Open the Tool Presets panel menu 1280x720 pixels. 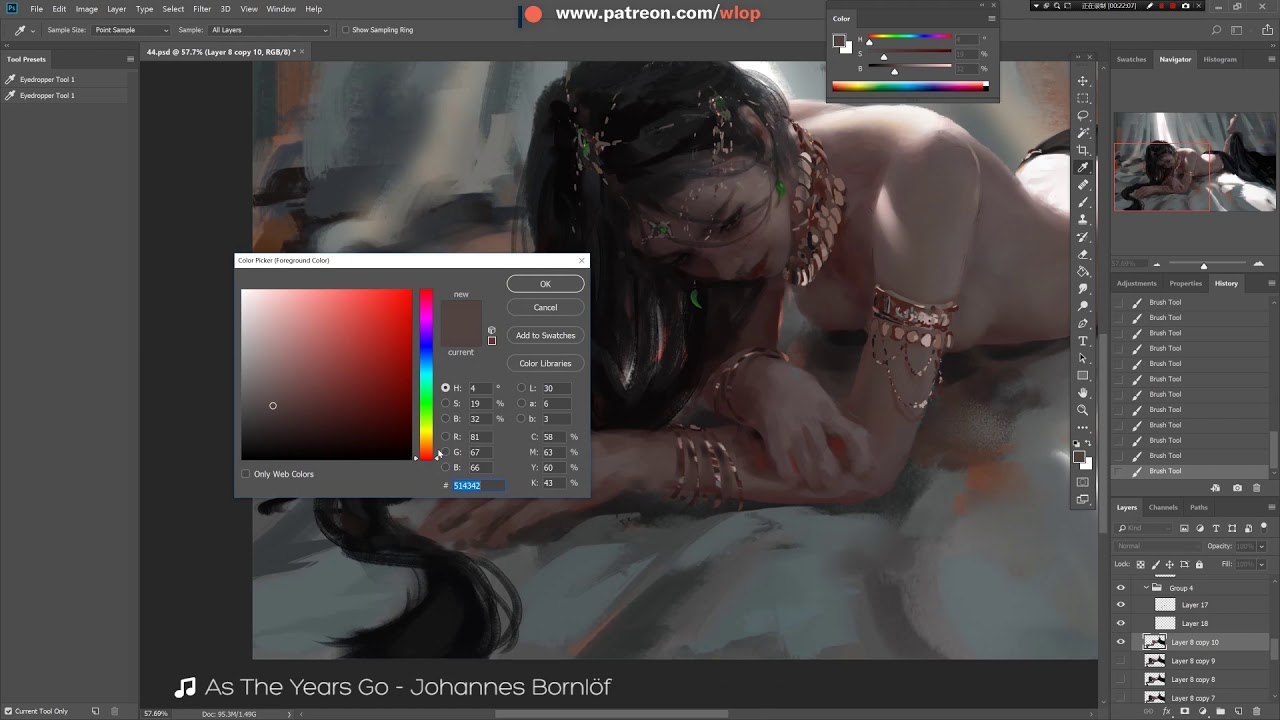[x=130, y=59]
